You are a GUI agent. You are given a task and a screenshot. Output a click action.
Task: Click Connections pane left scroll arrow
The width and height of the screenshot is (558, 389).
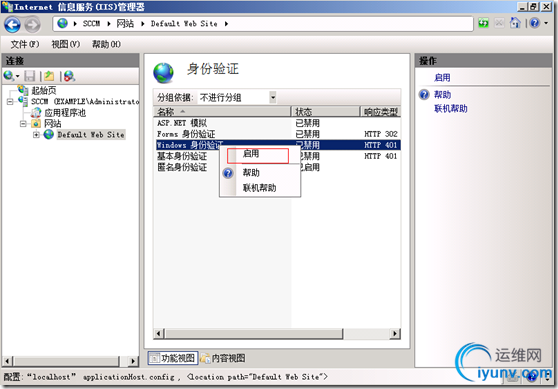point(7,361)
